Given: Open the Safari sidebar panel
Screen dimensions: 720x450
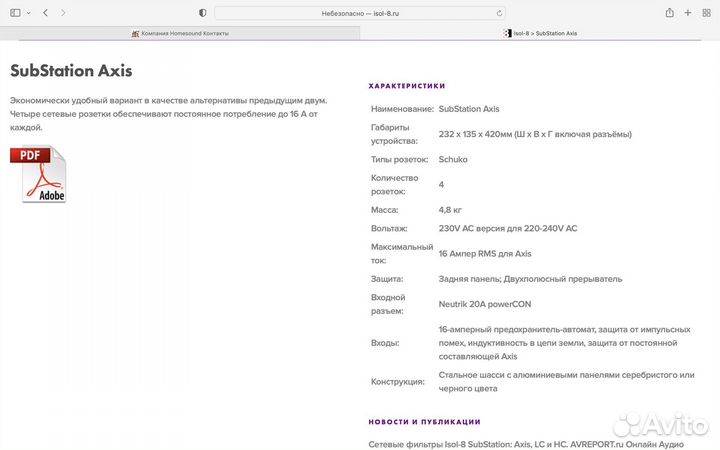Looking at the screenshot, I should coord(14,13).
